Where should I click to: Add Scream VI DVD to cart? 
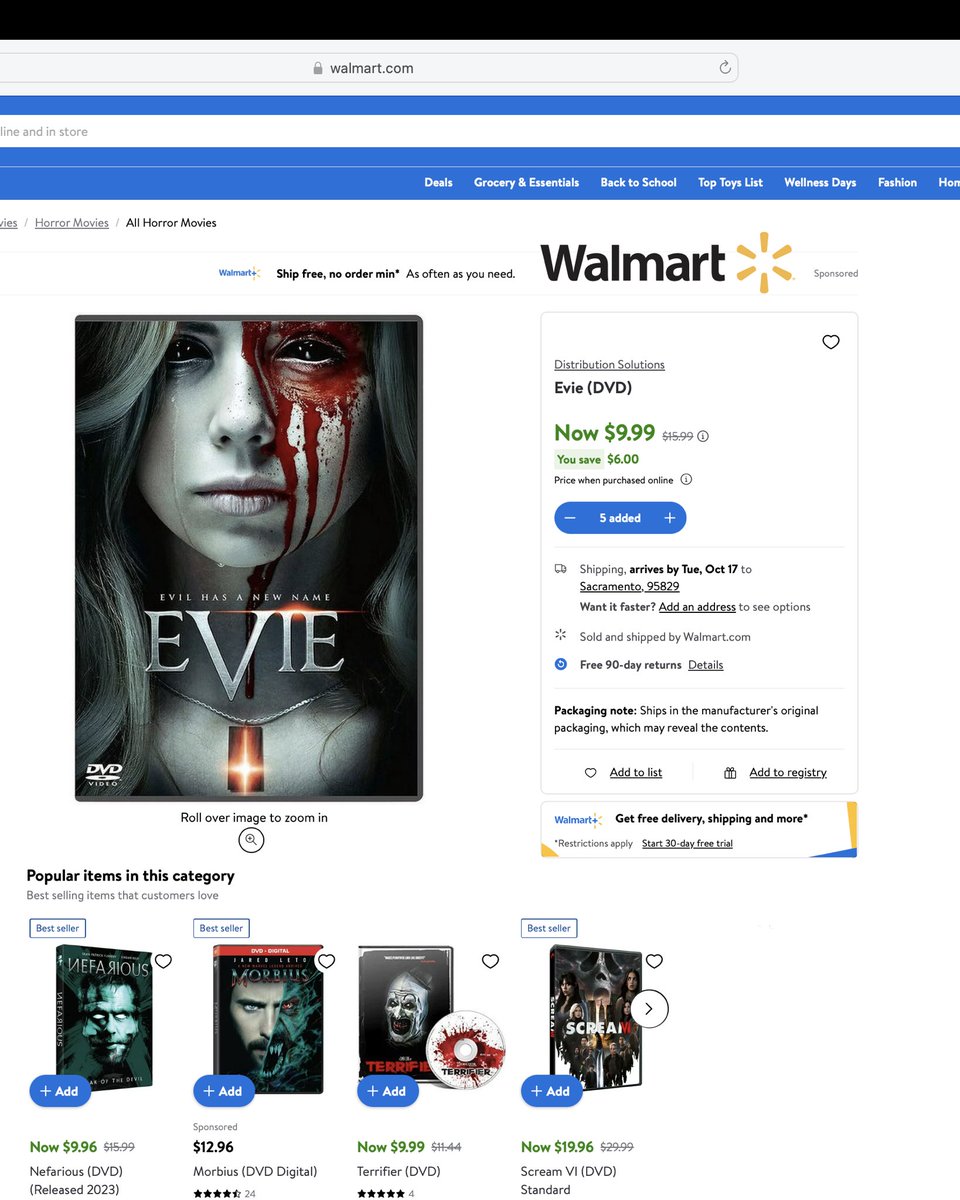tap(552, 1091)
